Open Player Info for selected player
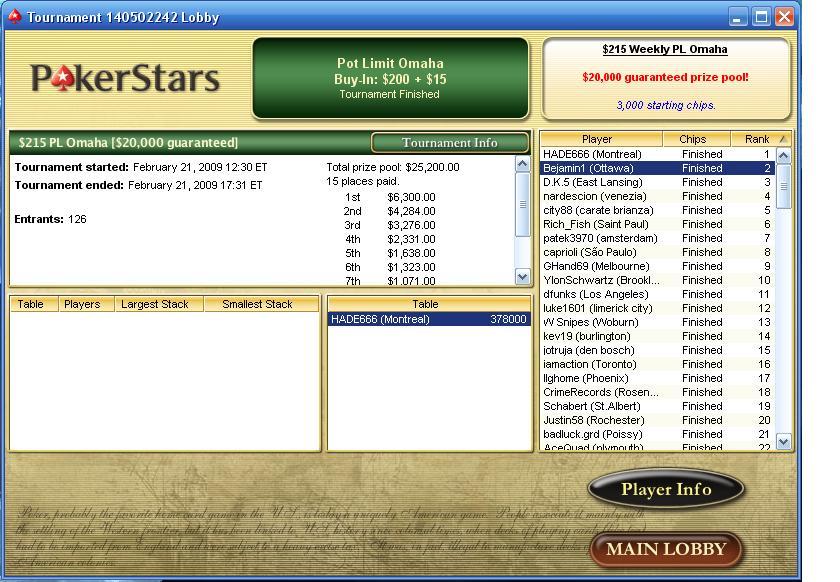 pos(666,489)
